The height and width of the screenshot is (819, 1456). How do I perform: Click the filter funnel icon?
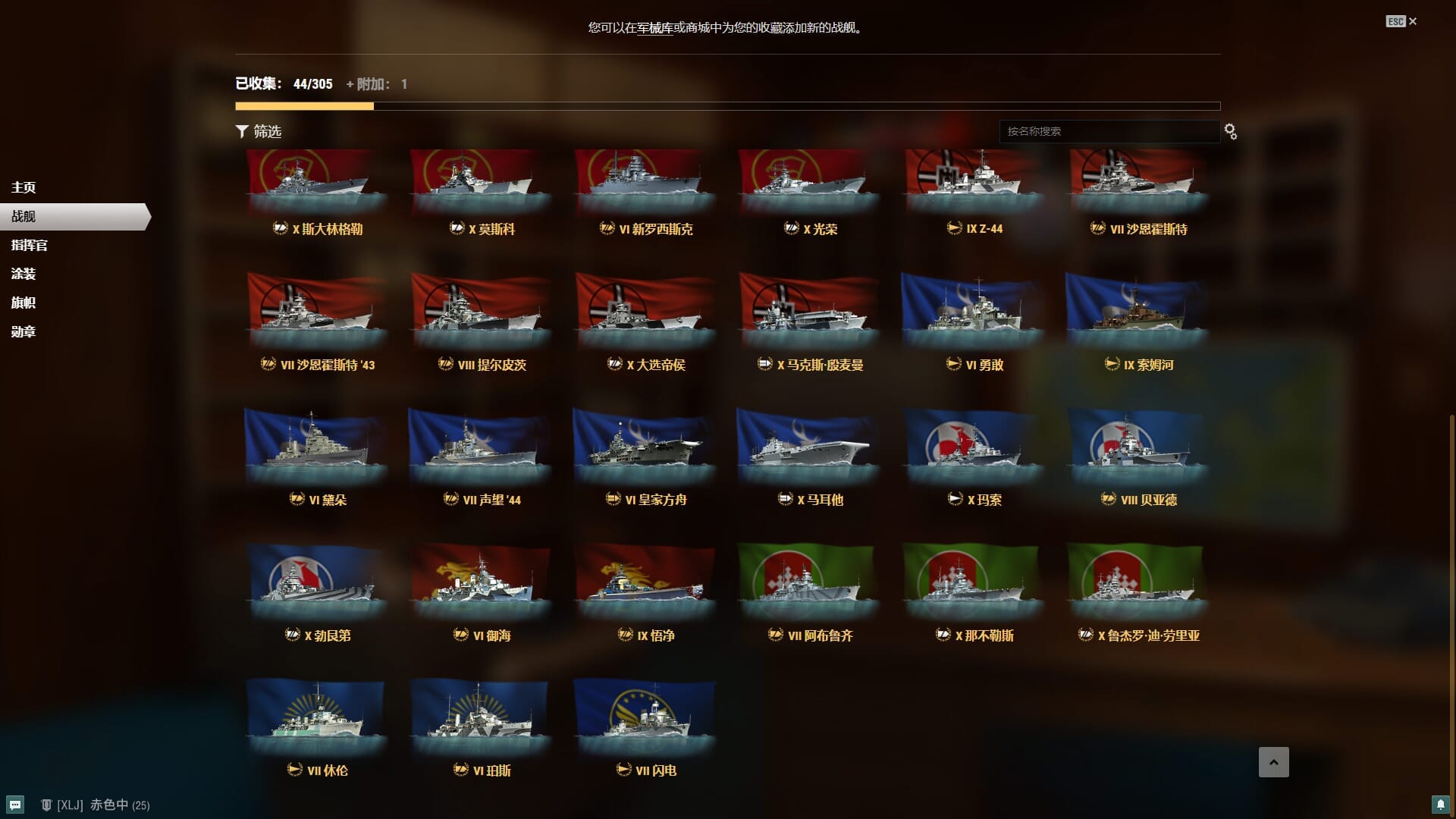pyautogui.click(x=242, y=132)
